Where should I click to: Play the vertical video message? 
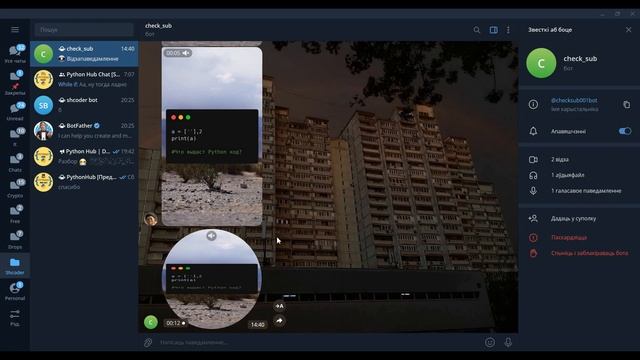[x=212, y=136]
